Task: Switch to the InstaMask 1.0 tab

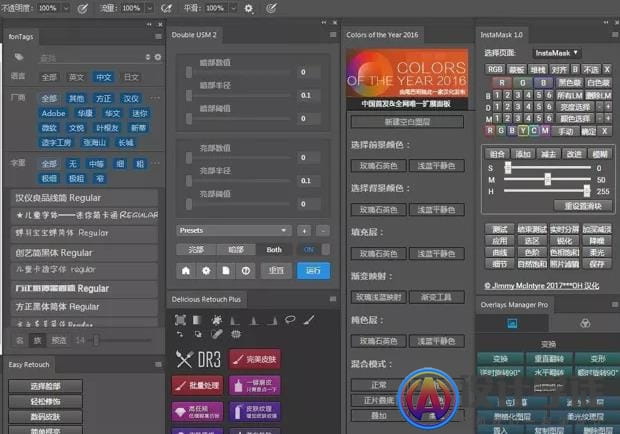Action: coord(501,35)
